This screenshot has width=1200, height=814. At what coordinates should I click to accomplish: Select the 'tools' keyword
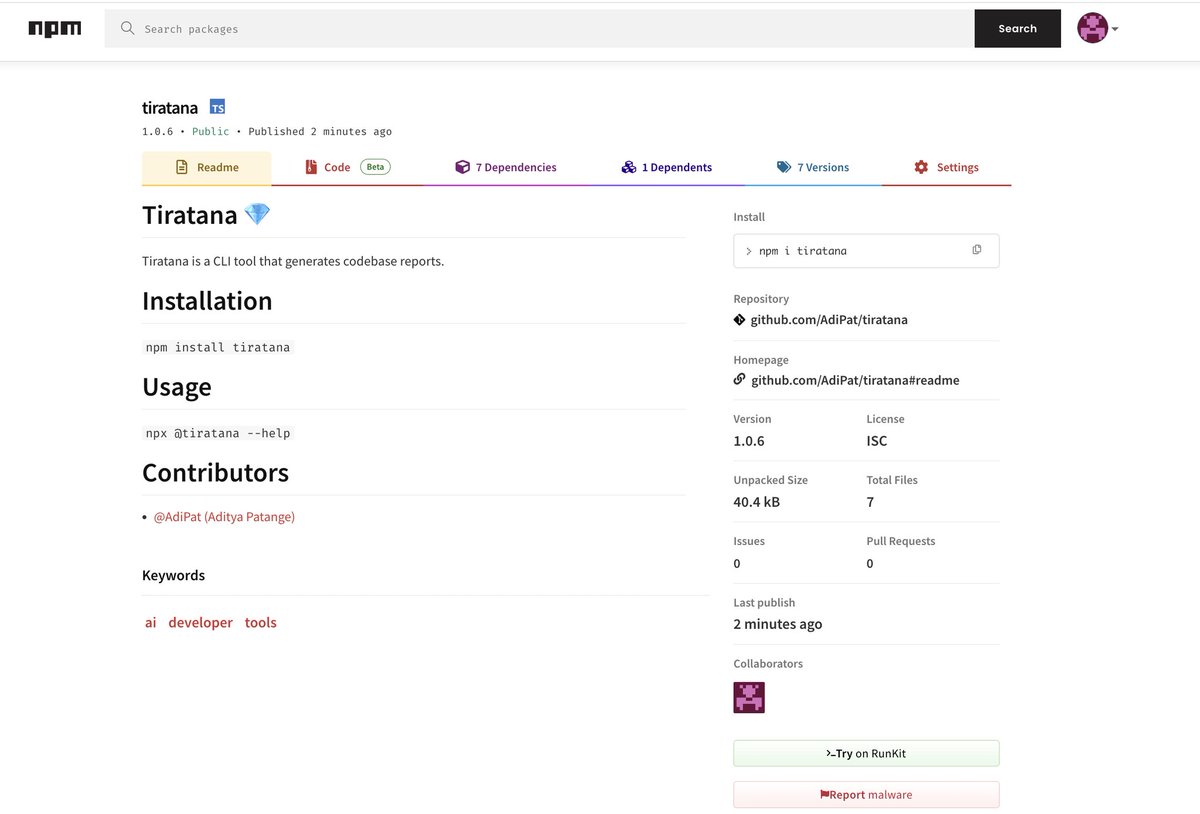pos(260,622)
